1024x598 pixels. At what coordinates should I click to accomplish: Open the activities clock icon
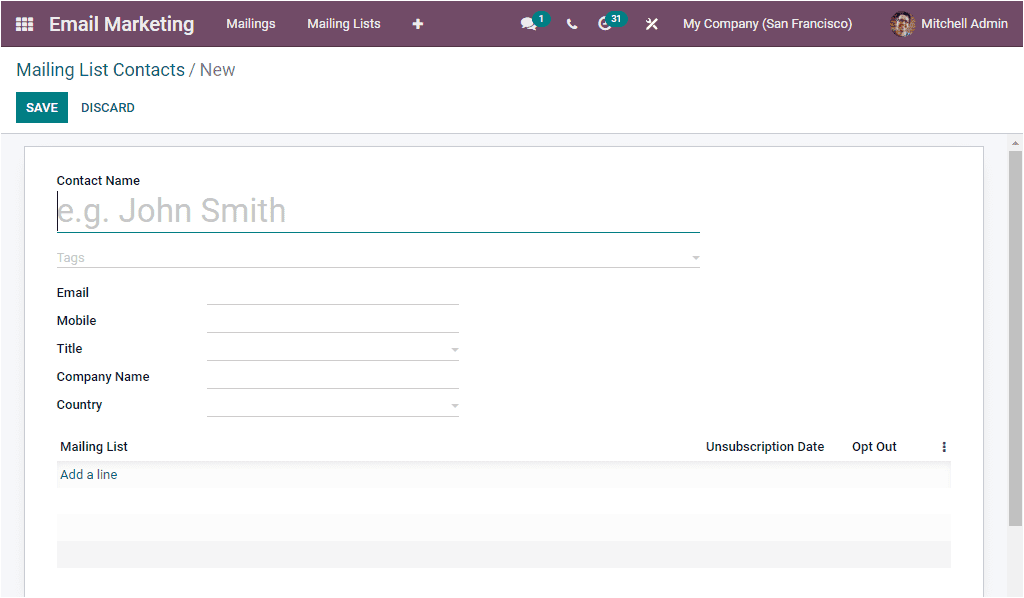pyautogui.click(x=604, y=23)
